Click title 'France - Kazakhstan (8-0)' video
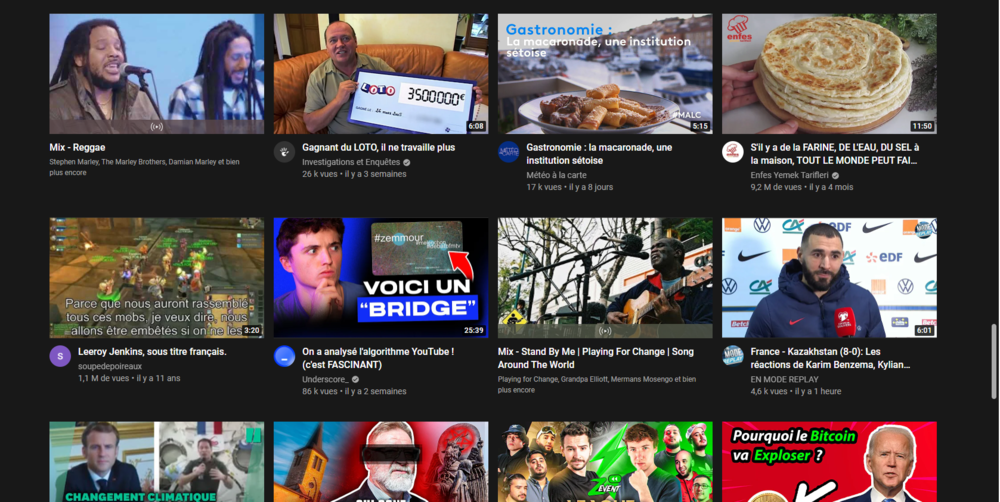1000x502 pixels. click(830, 358)
